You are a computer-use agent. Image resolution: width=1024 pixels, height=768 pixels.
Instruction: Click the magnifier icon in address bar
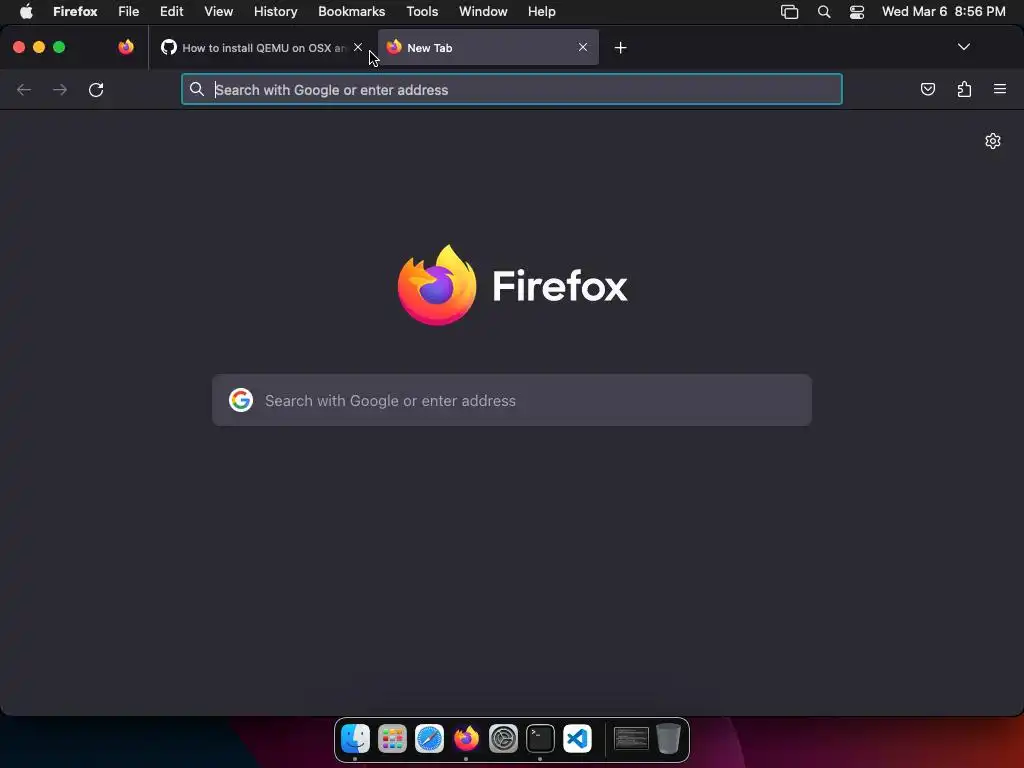coord(197,89)
